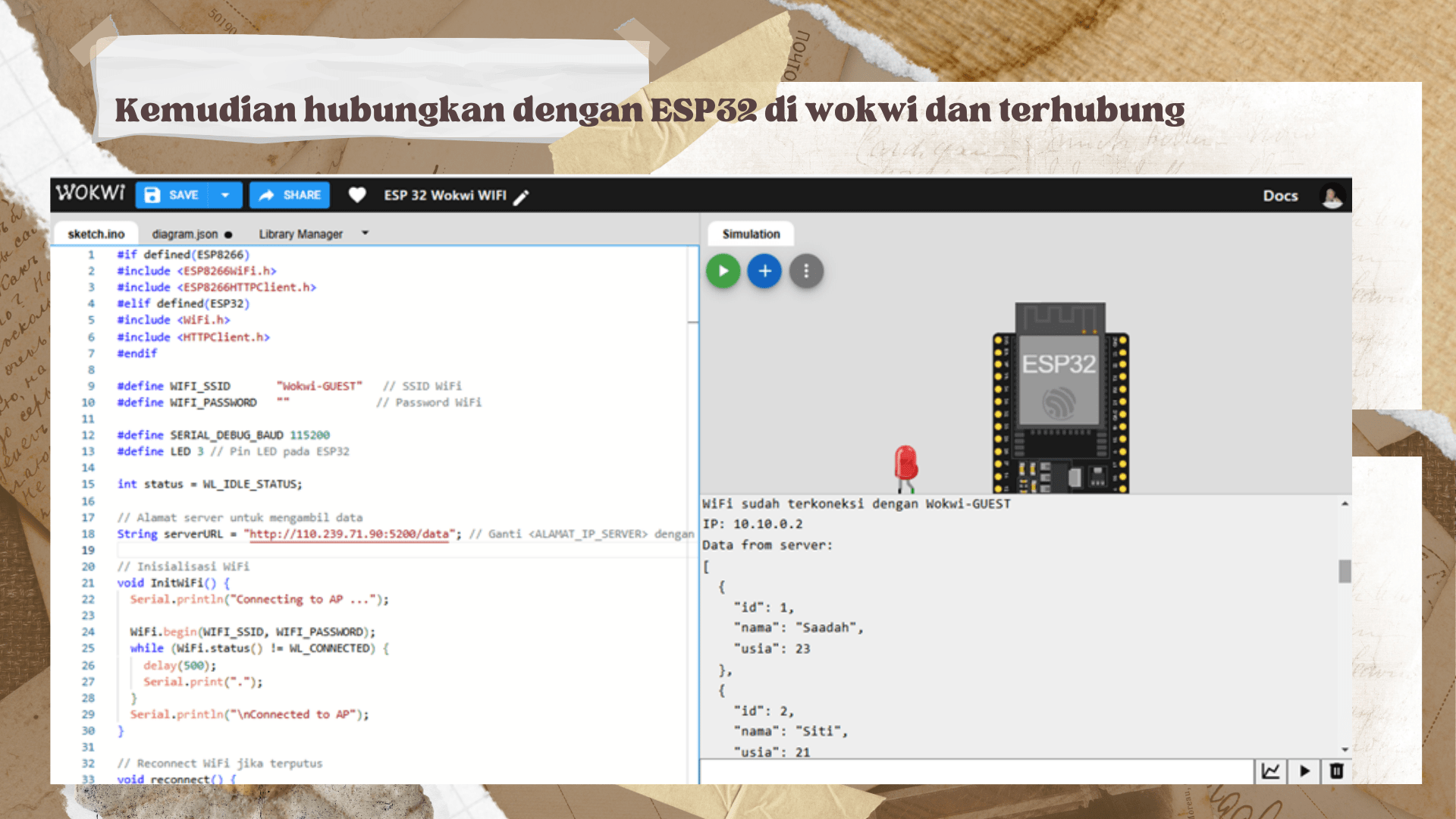Click '"nama": "Saadah"' in serial output
This screenshot has width=1456, height=819.
798,628
